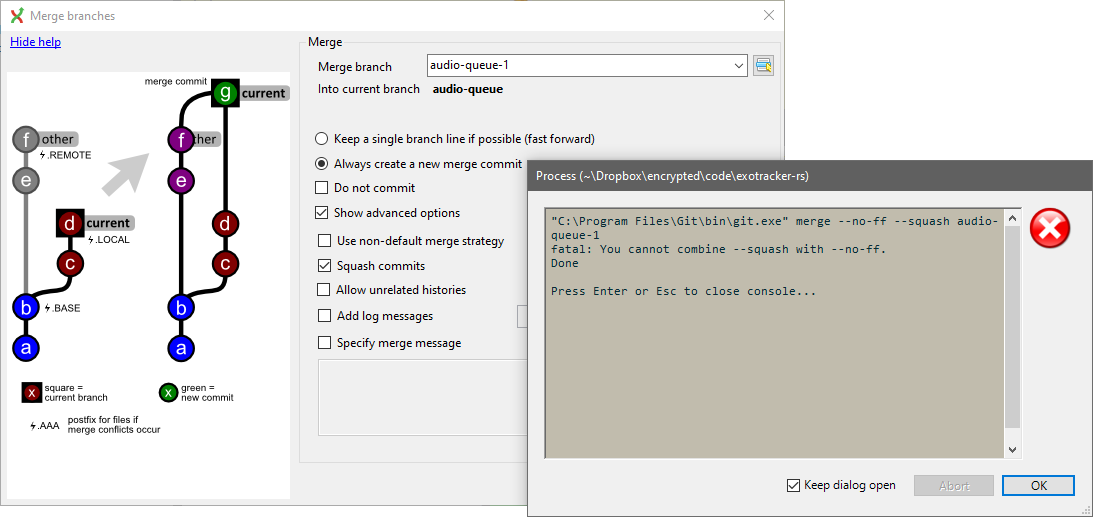Image resolution: width=1093 pixels, height=517 pixels.
Task: Click OK in the Process dialog
Action: (x=1039, y=486)
